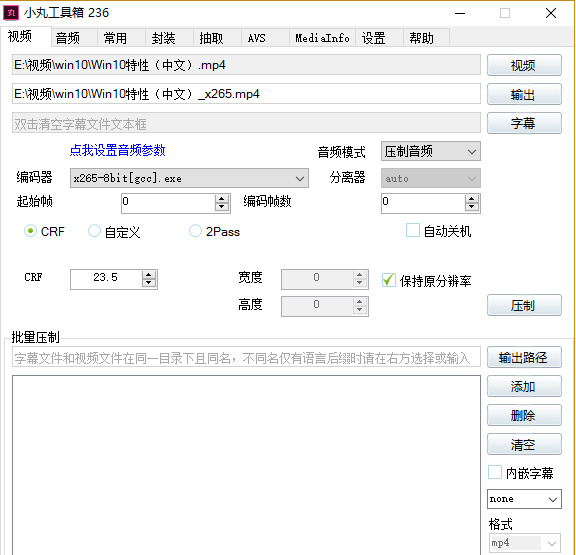The height and width of the screenshot is (555, 576).
Task: Decrease the CRF value with down arrow
Action: [149, 283]
